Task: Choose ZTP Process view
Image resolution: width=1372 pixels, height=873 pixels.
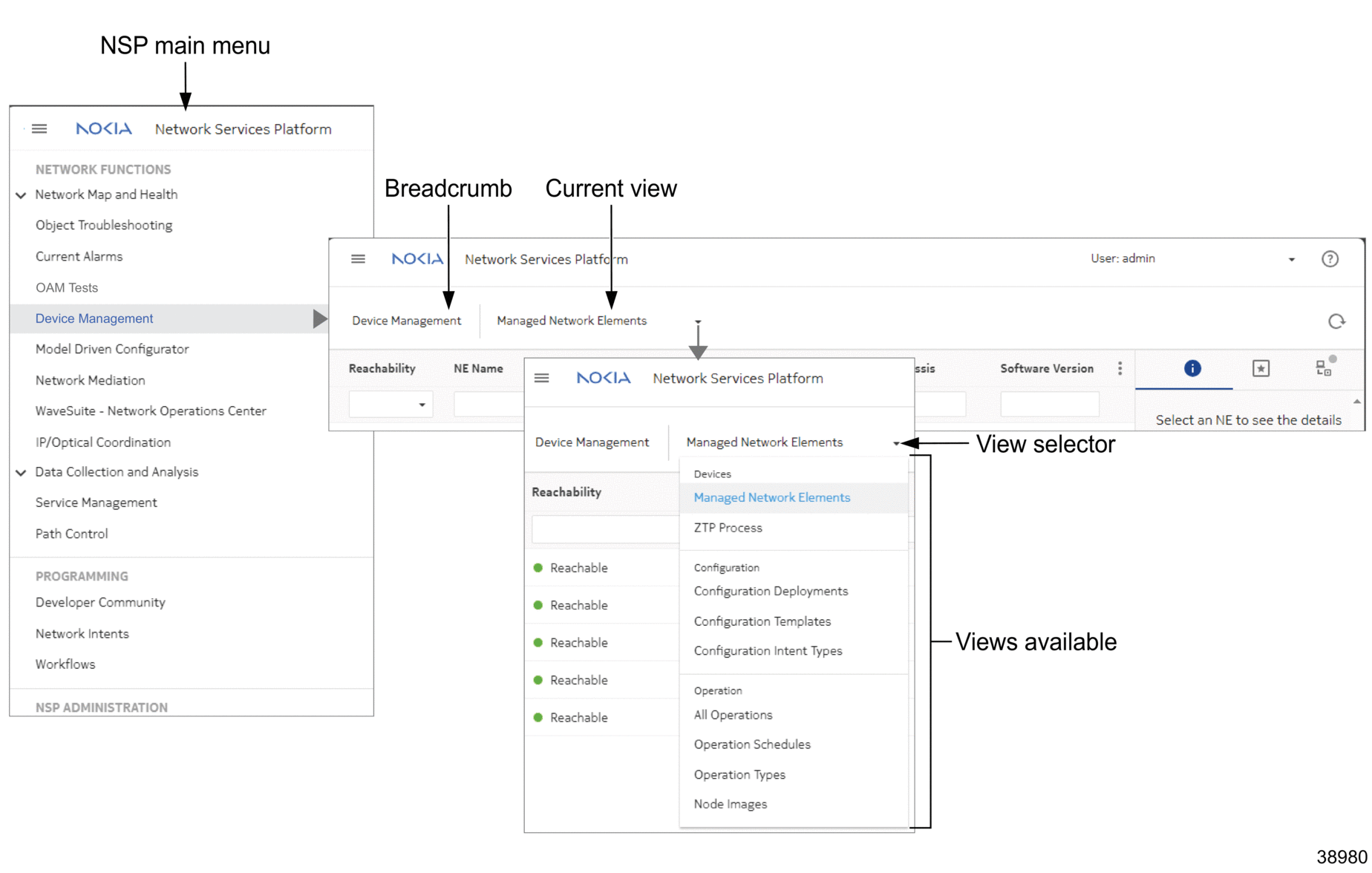Action: [x=728, y=528]
